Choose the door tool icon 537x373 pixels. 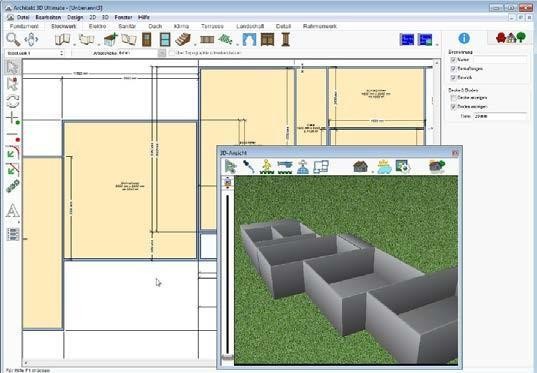(147, 40)
